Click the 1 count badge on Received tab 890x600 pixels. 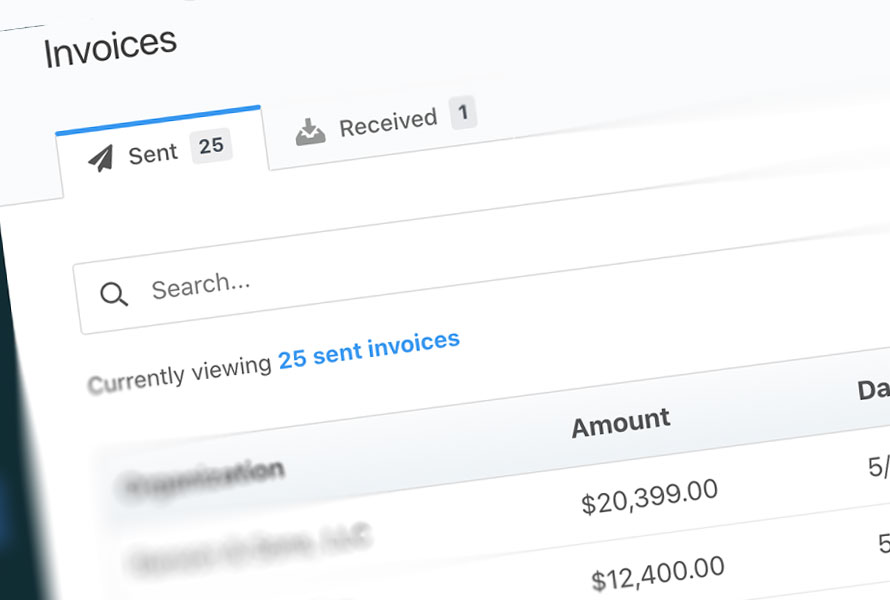pos(461,113)
